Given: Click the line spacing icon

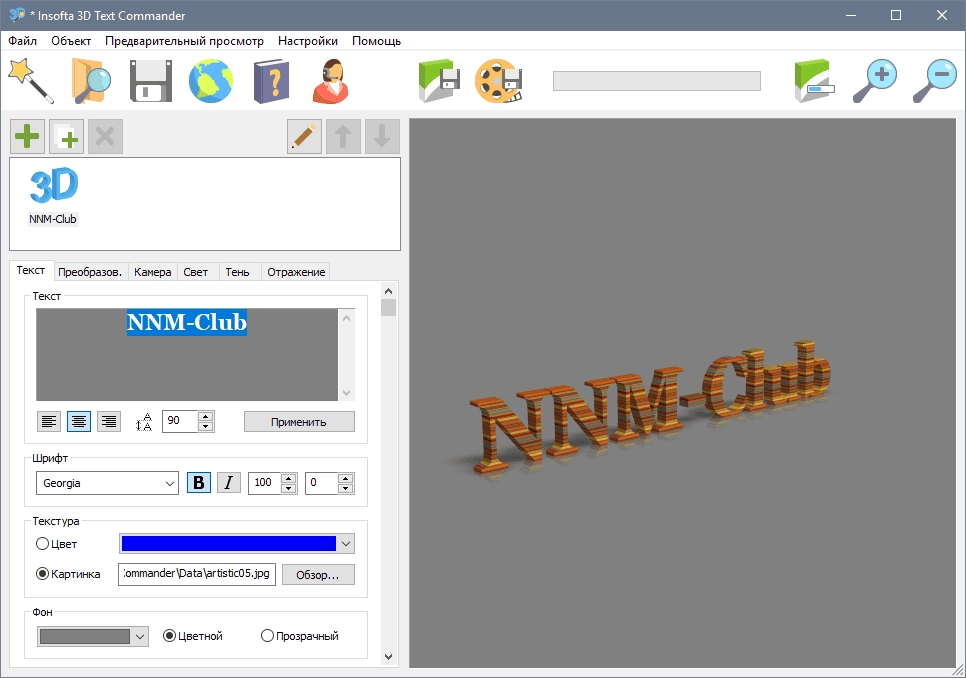Looking at the screenshot, I should coord(144,422).
